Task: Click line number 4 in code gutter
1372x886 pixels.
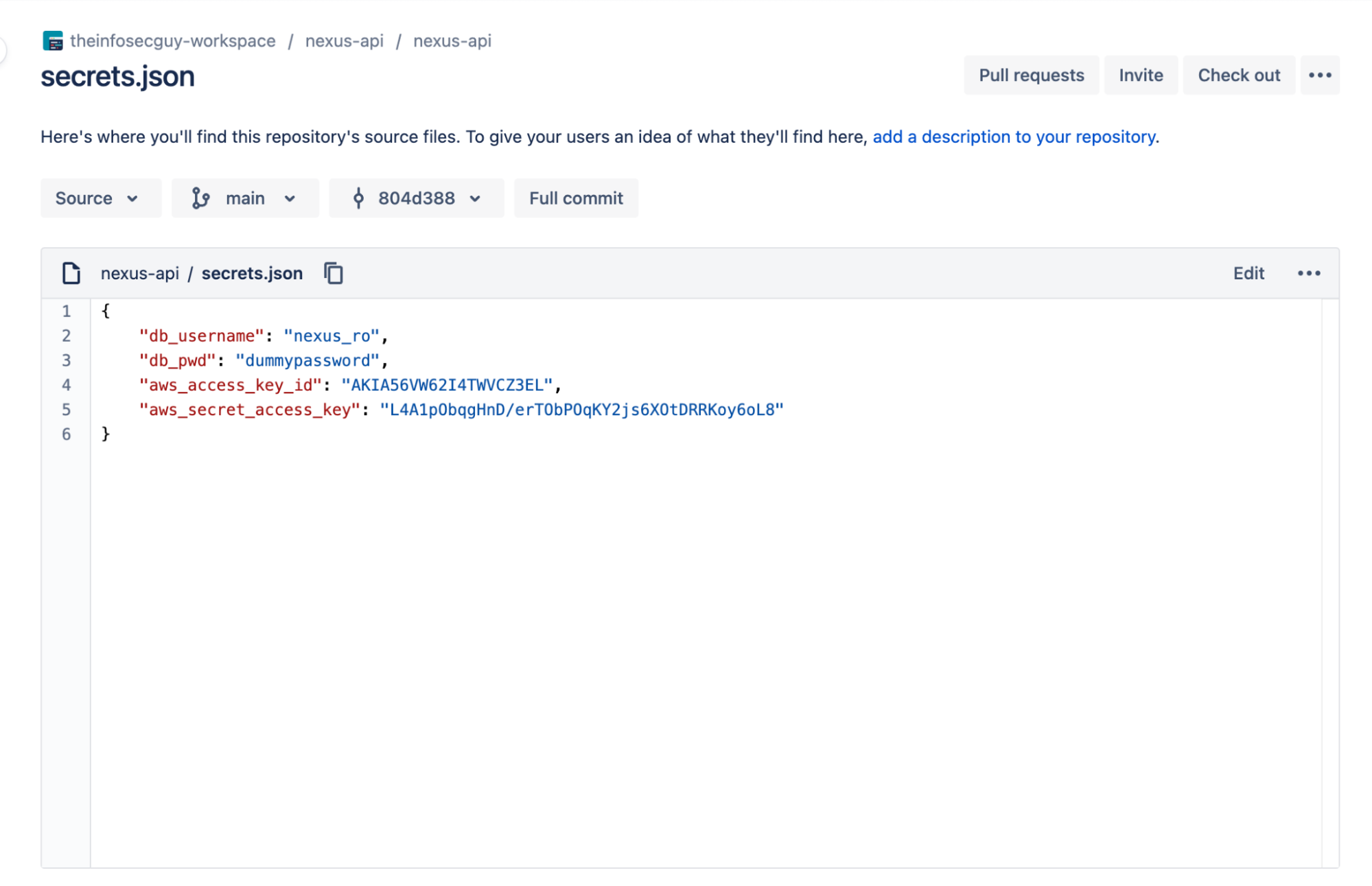Action: point(67,385)
